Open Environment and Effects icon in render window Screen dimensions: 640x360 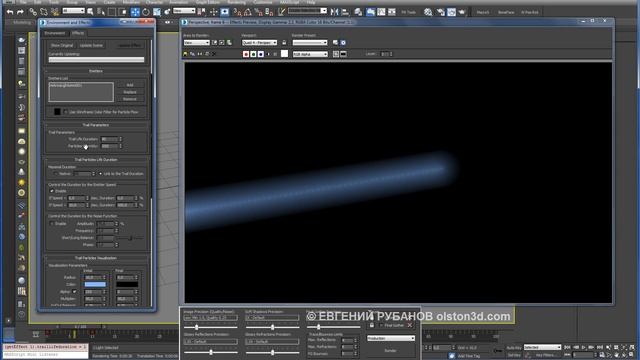coord(343,42)
